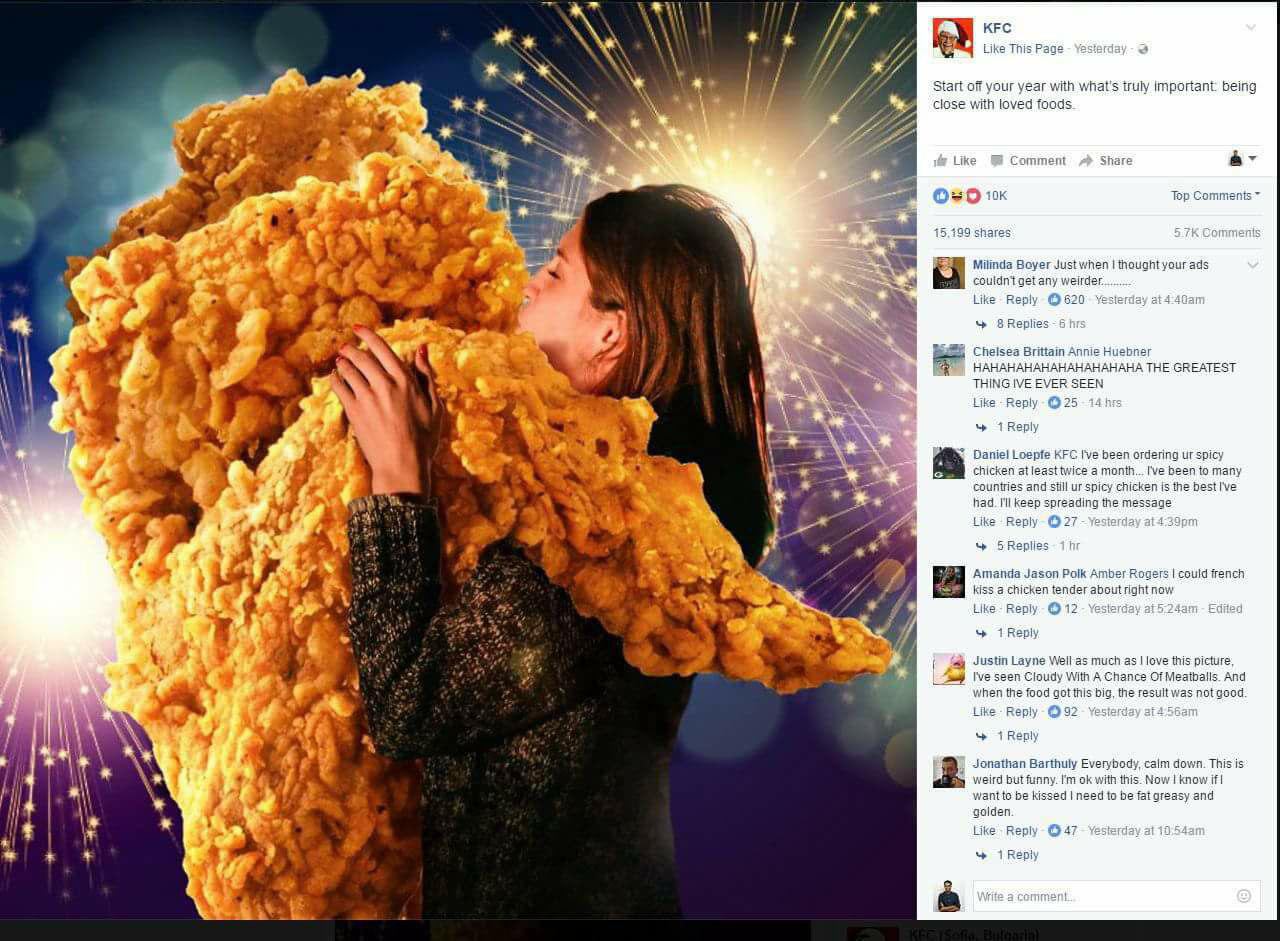This screenshot has height=941, width=1280.
Task: Open the commenting-as profile selector dropdown
Action: pos(1243,159)
